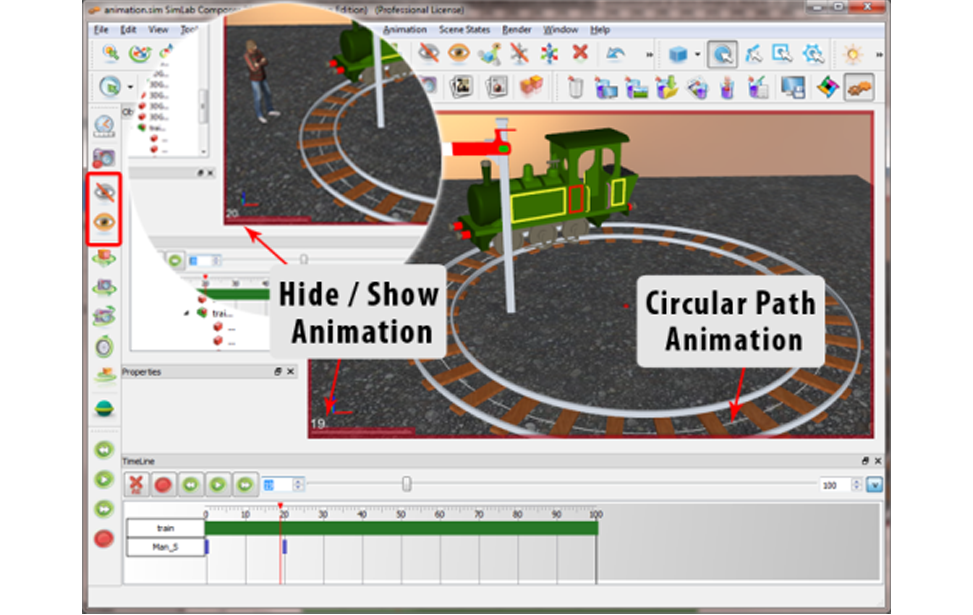973x615 pixels.
Task: Collapse the train node in the tree
Action: click(x=186, y=313)
